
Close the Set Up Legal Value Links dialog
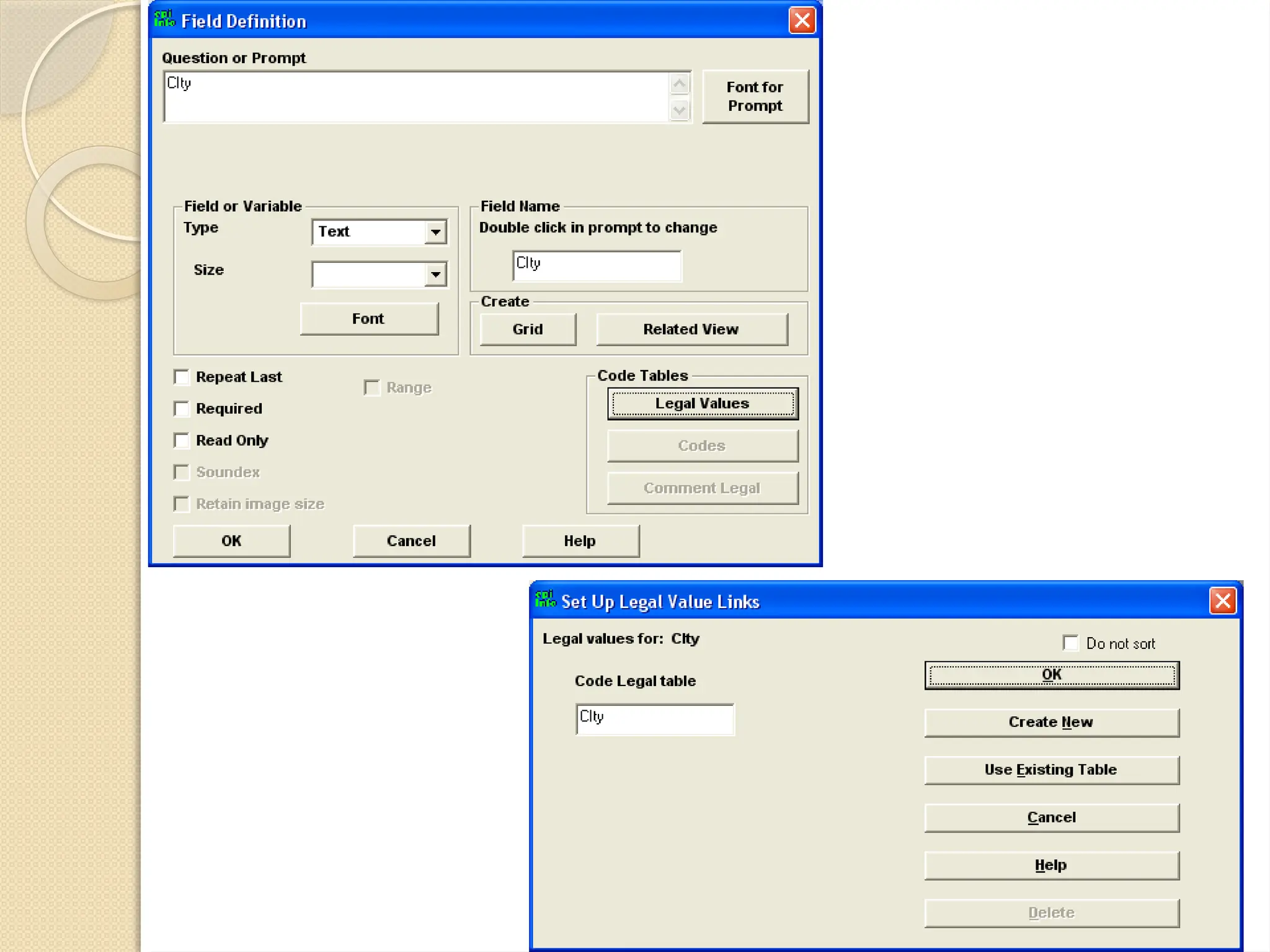pos(1222,601)
